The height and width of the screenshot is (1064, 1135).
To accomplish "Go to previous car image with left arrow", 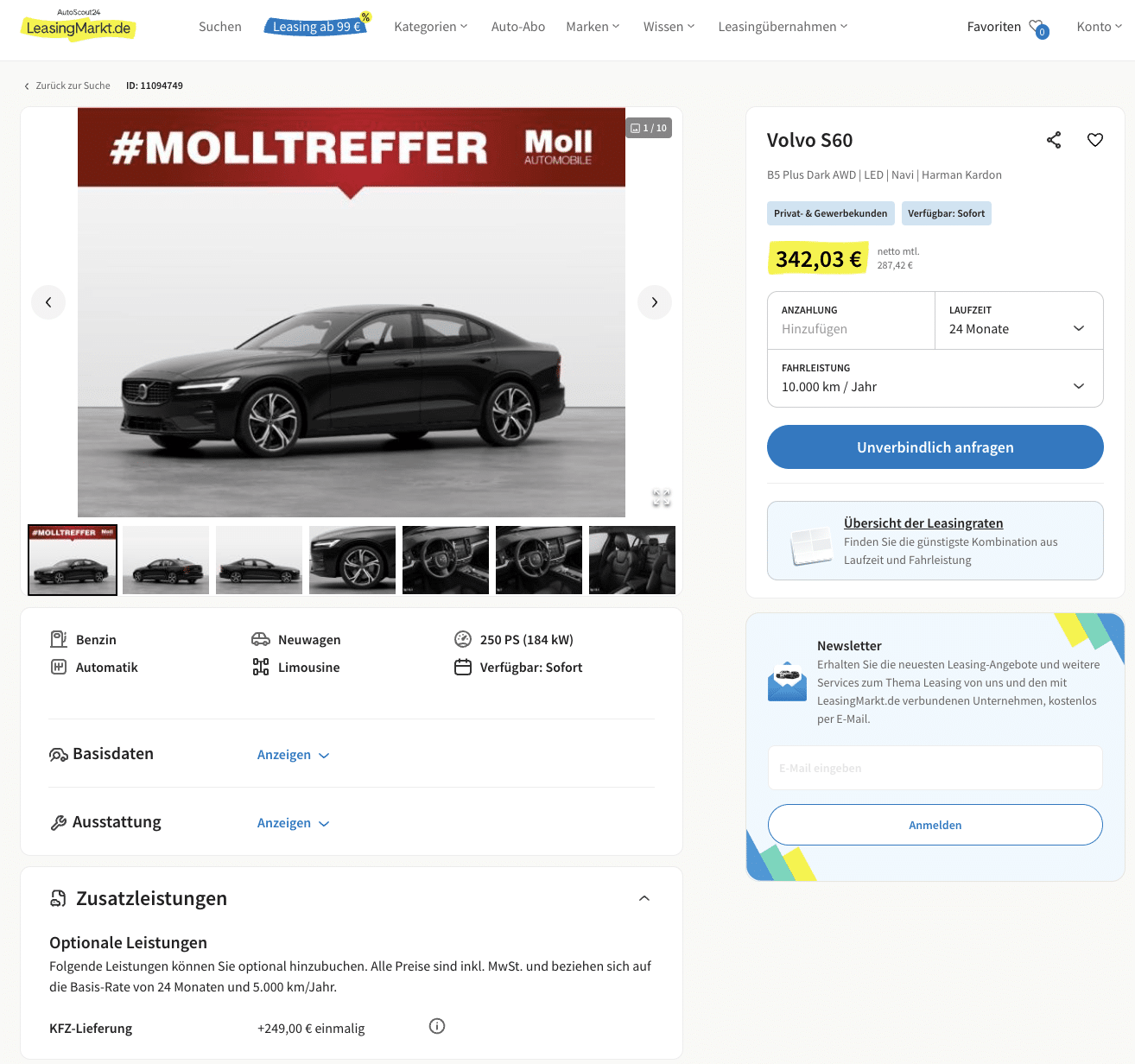I will [48, 302].
